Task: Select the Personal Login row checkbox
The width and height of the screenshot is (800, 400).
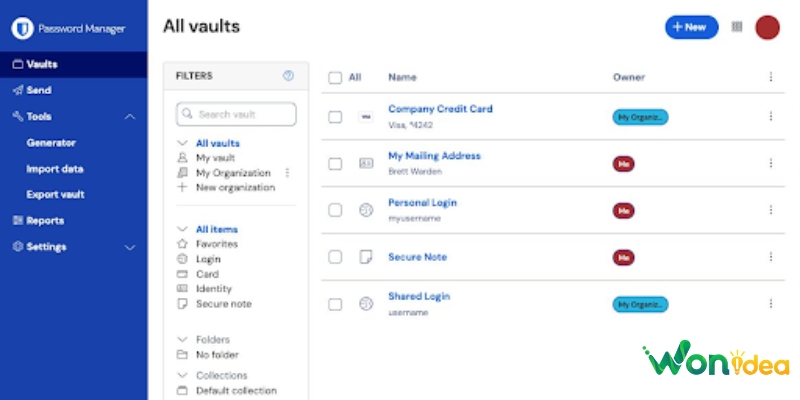Action: (335, 210)
